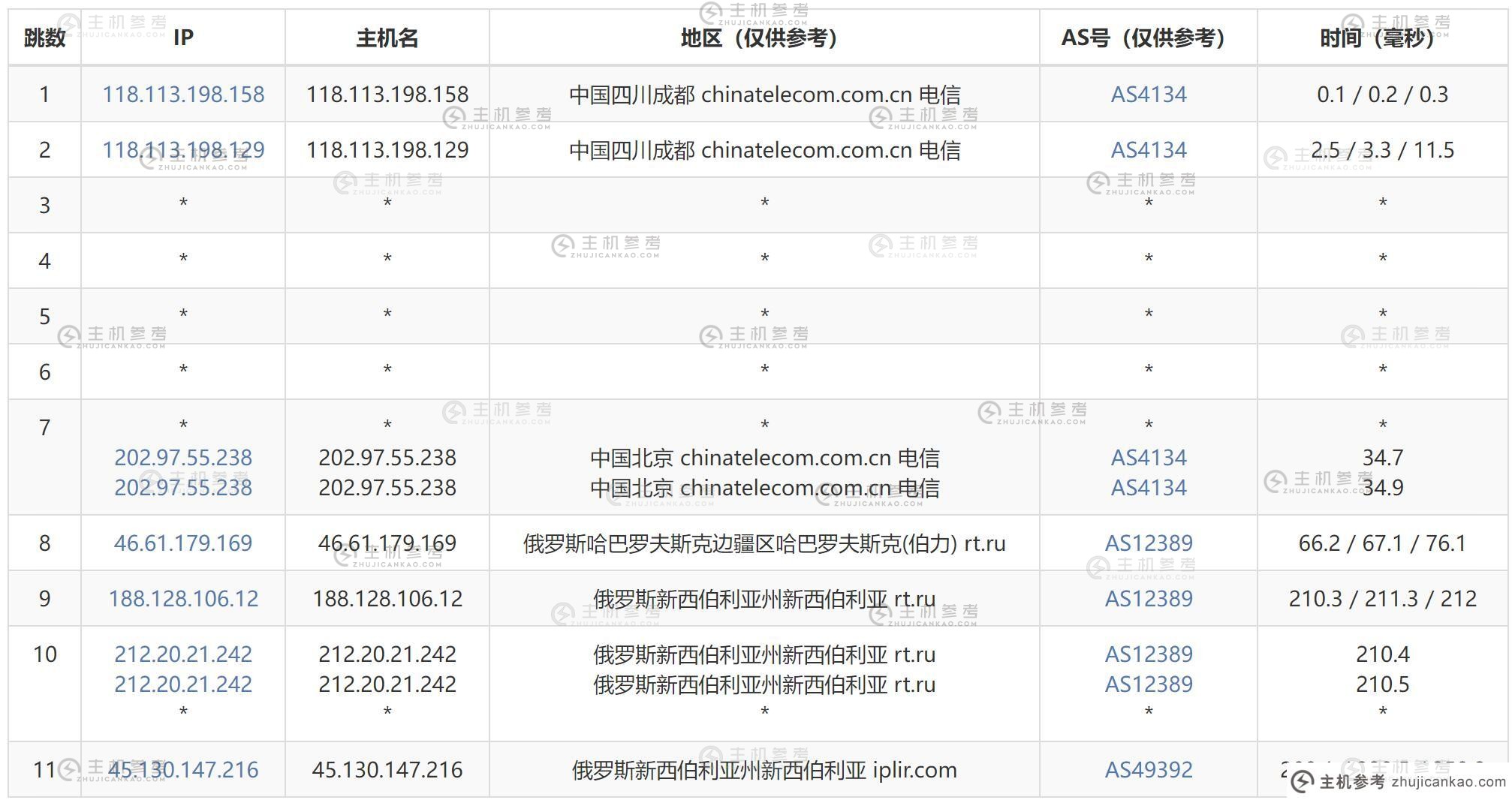Select the 时间（毫秒） column header
This screenshot has height=800, width=1512.
(x=1383, y=38)
